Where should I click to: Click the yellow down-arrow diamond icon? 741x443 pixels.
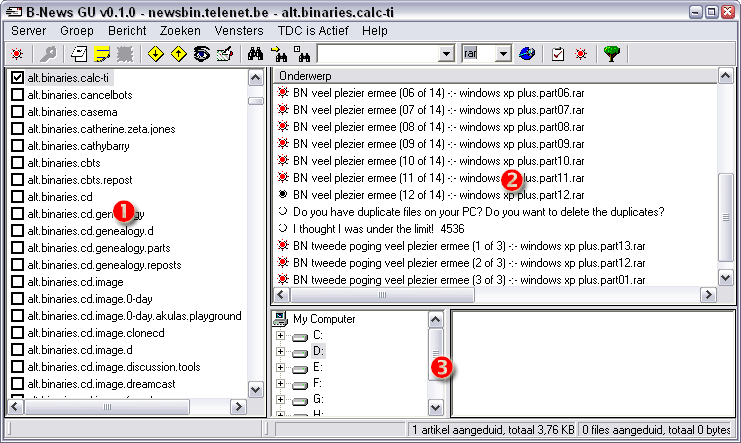tap(155, 53)
